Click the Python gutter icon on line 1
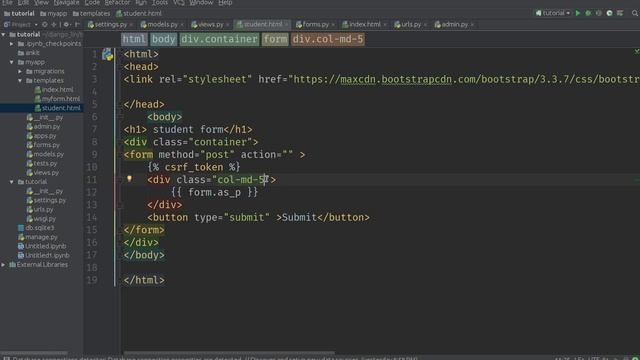This screenshot has height=360, width=640. pos(108,54)
